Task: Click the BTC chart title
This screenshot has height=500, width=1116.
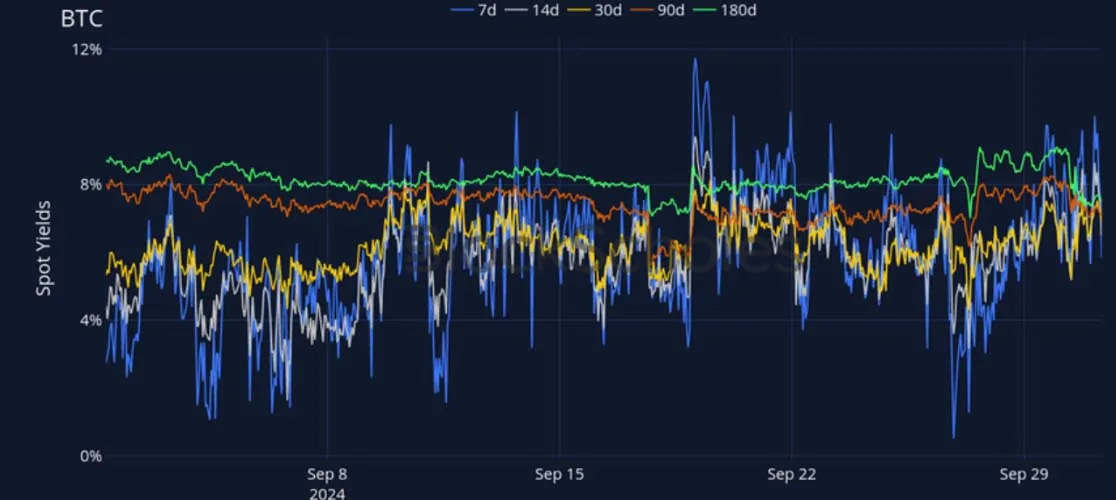Action: click(x=81, y=19)
